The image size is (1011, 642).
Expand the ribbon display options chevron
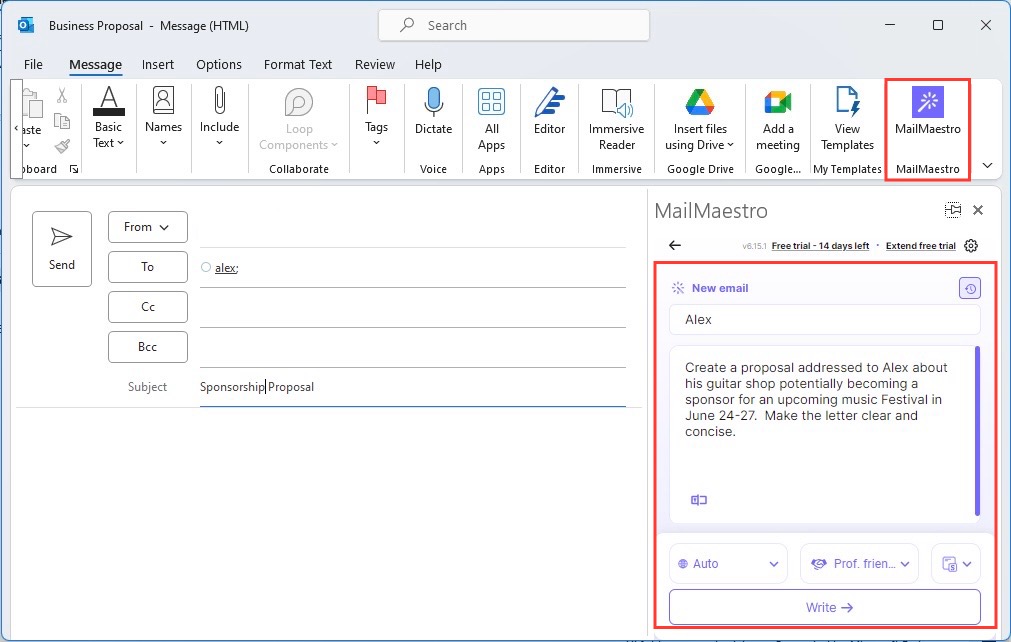tap(987, 166)
